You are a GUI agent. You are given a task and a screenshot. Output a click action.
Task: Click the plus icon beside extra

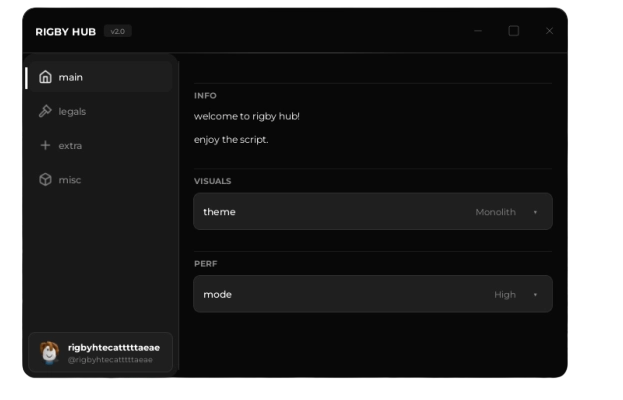45,145
